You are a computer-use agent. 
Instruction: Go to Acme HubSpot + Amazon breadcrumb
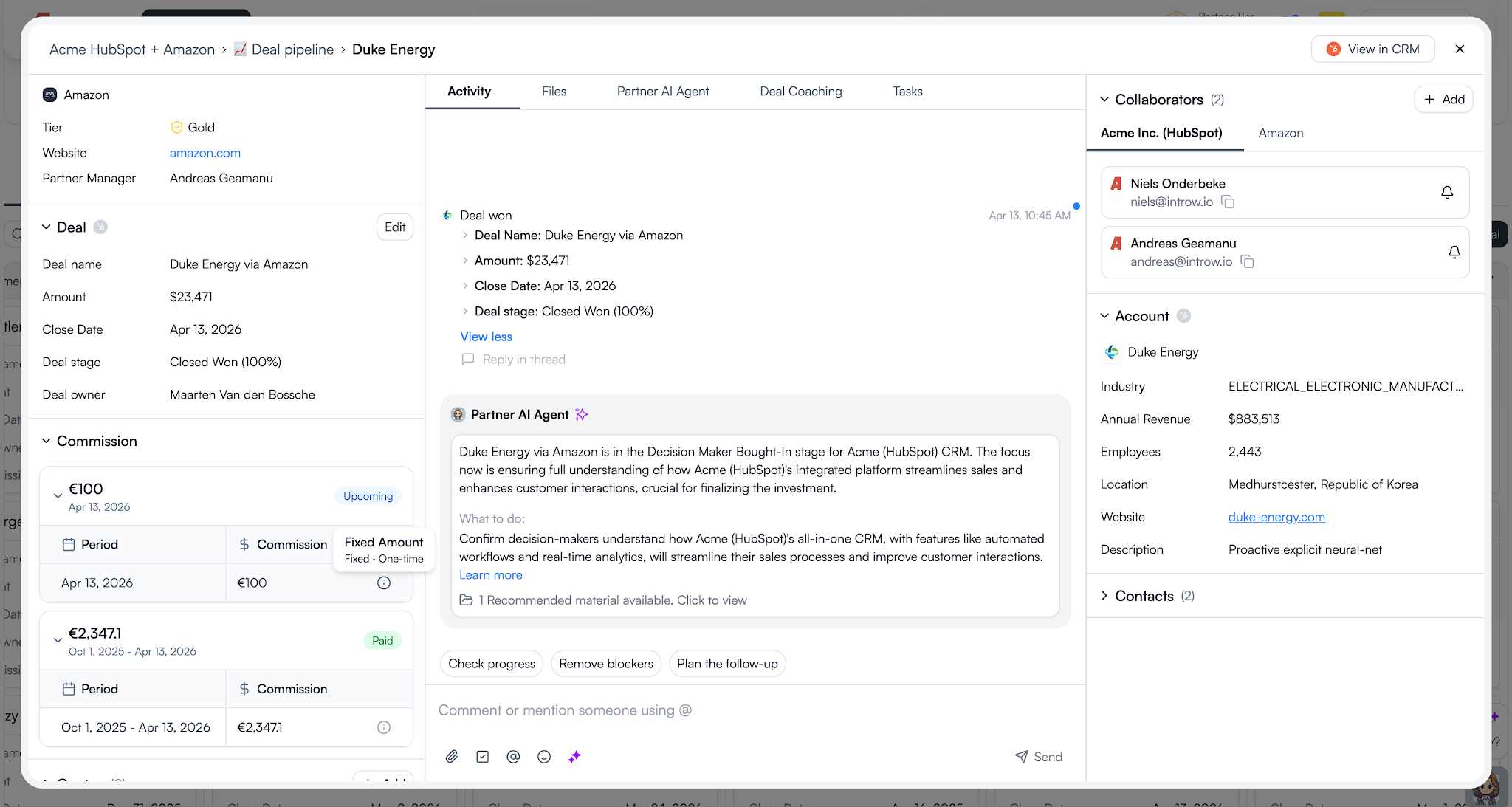[132, 49]
